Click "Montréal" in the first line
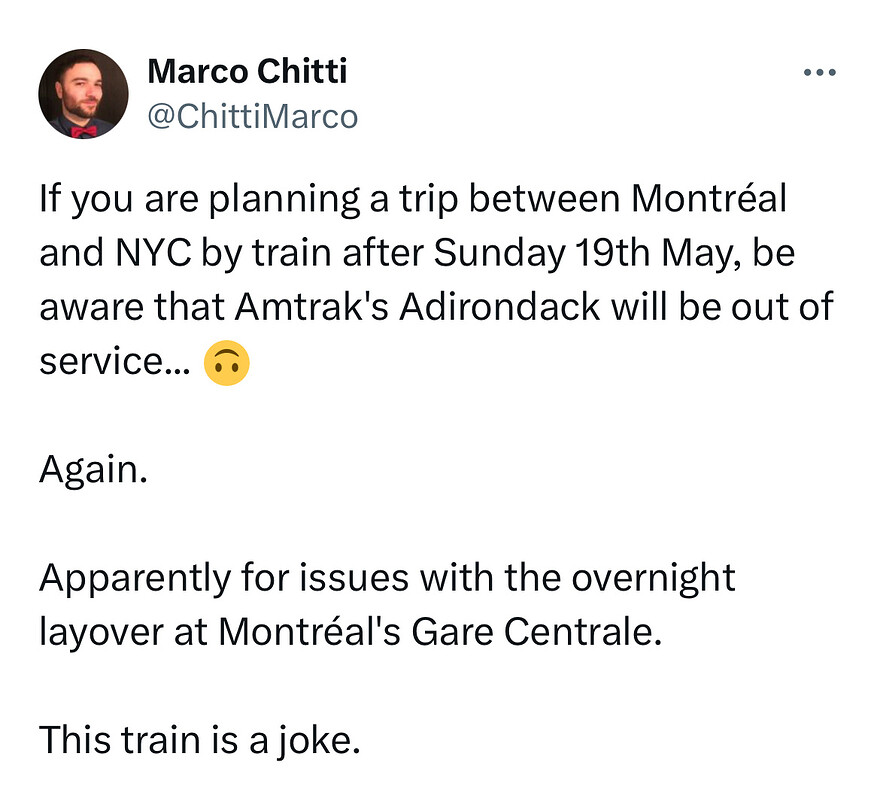This screenshot has width=880, height=786. 708,200
